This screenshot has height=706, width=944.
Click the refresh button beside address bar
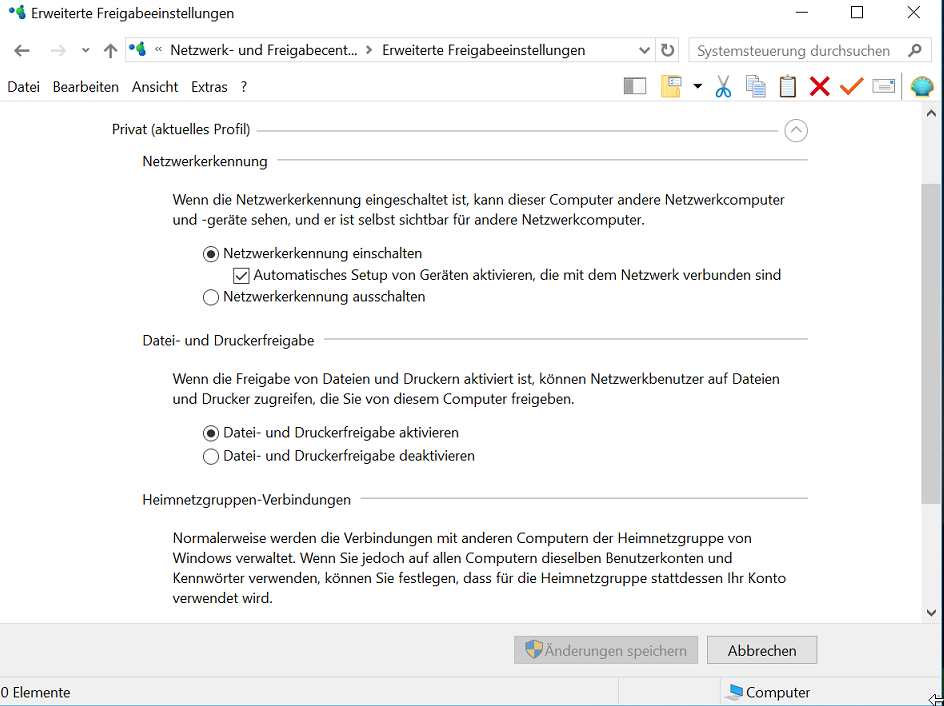point(667,50)
